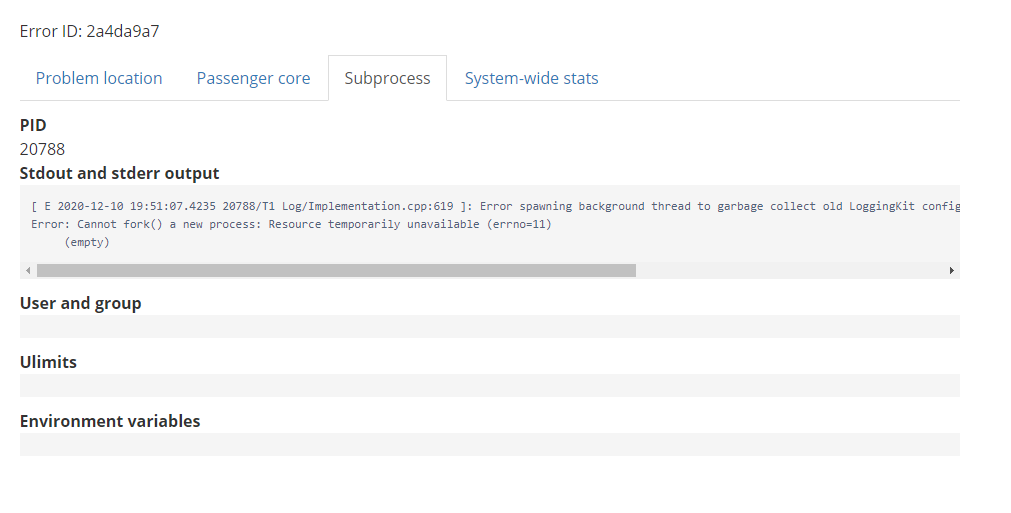Click the Stdout and stderr output heading
This screenshot has width=1011, height=513.
pos(119,173)
